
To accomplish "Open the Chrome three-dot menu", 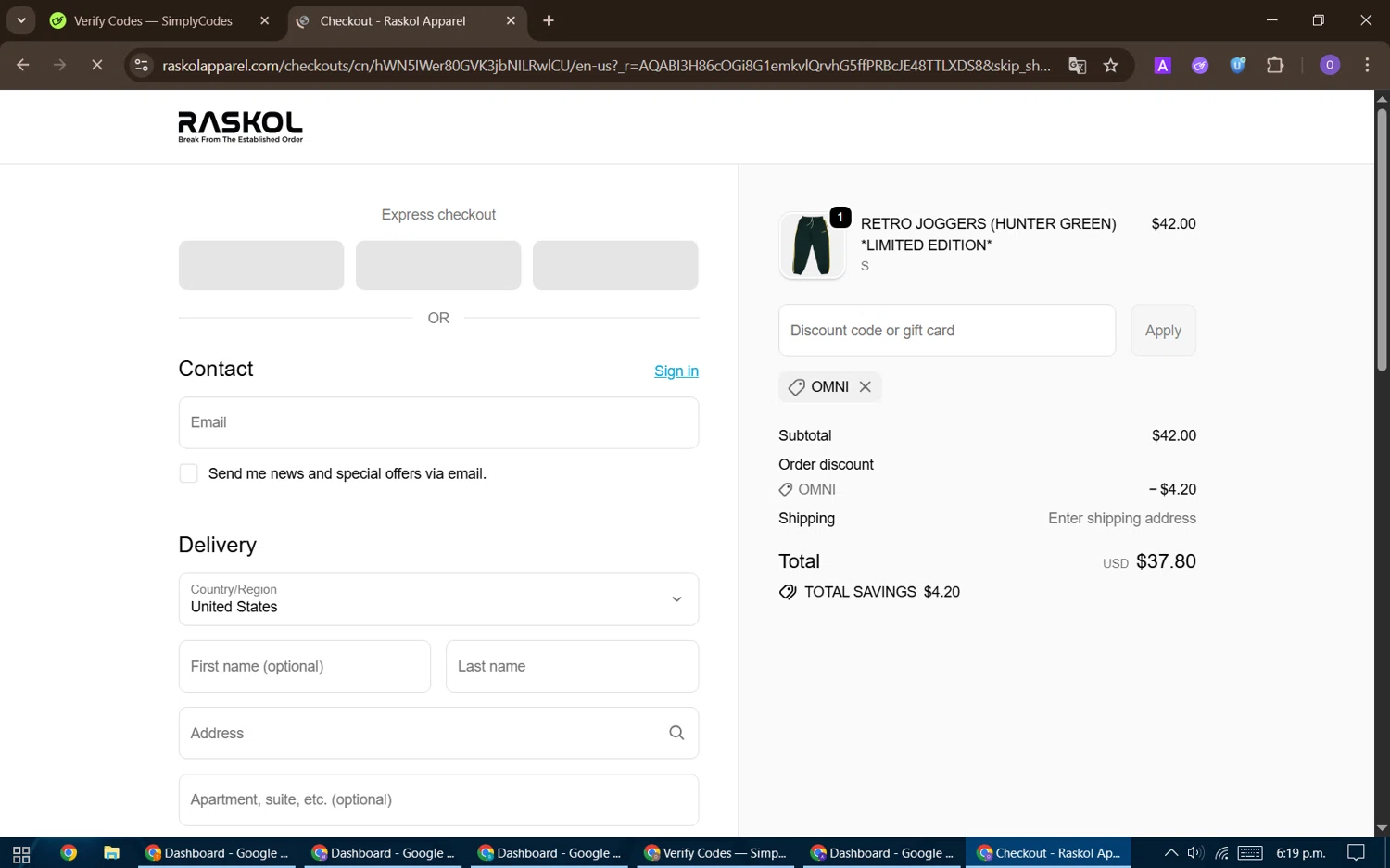I will pos(1367,65).
